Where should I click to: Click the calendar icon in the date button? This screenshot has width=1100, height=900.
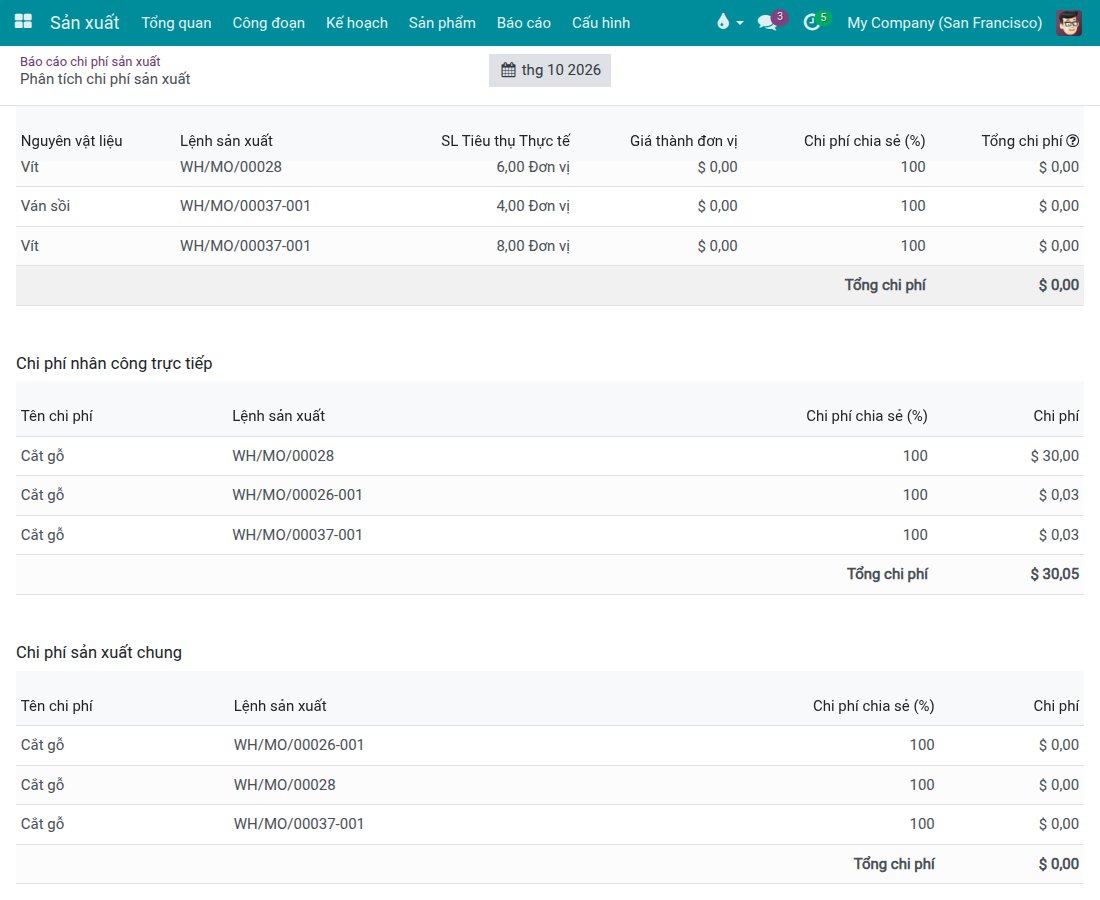click(509, 69)
